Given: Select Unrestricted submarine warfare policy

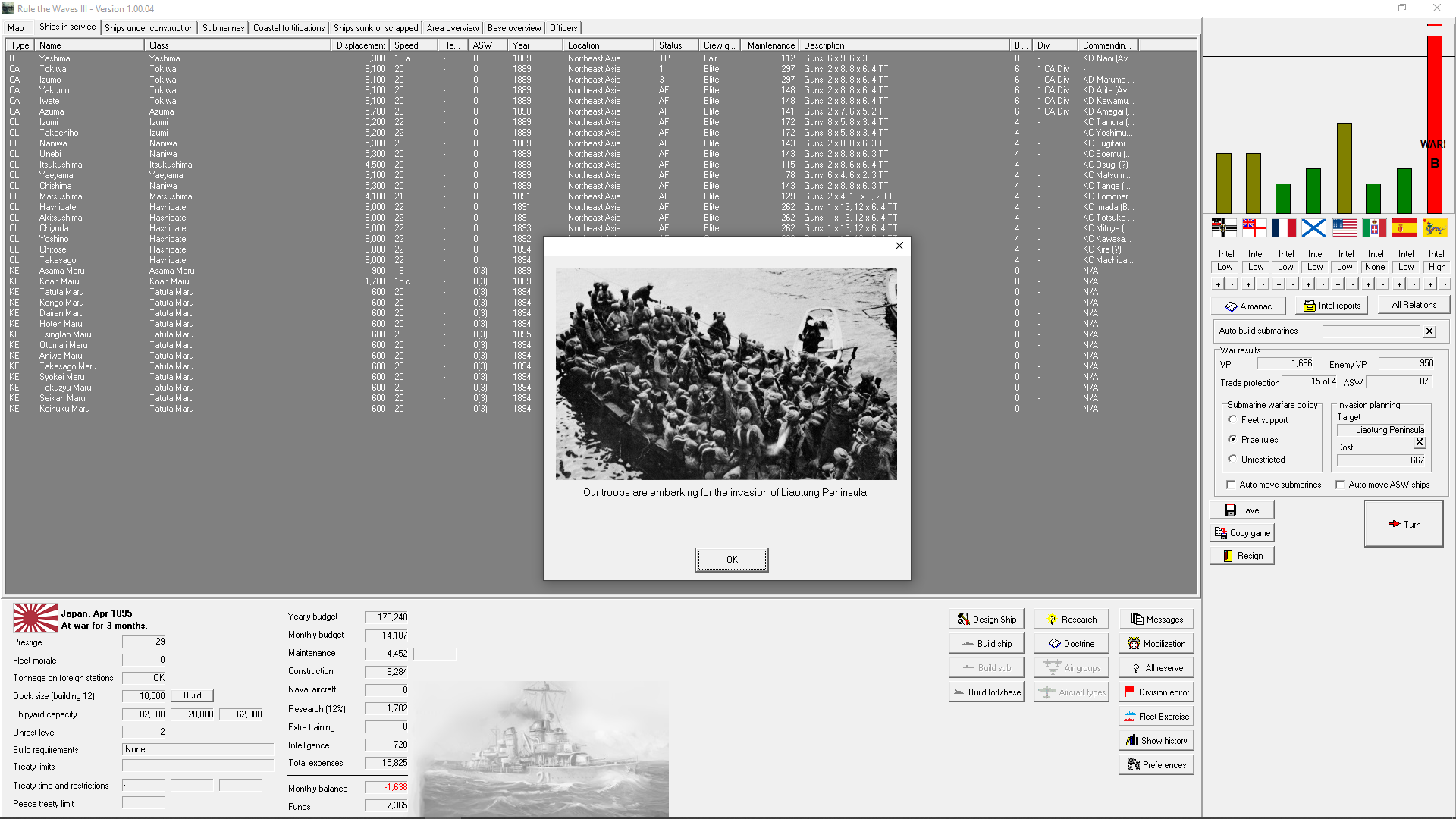Looking at the screenshot, I should (1233, 460).
